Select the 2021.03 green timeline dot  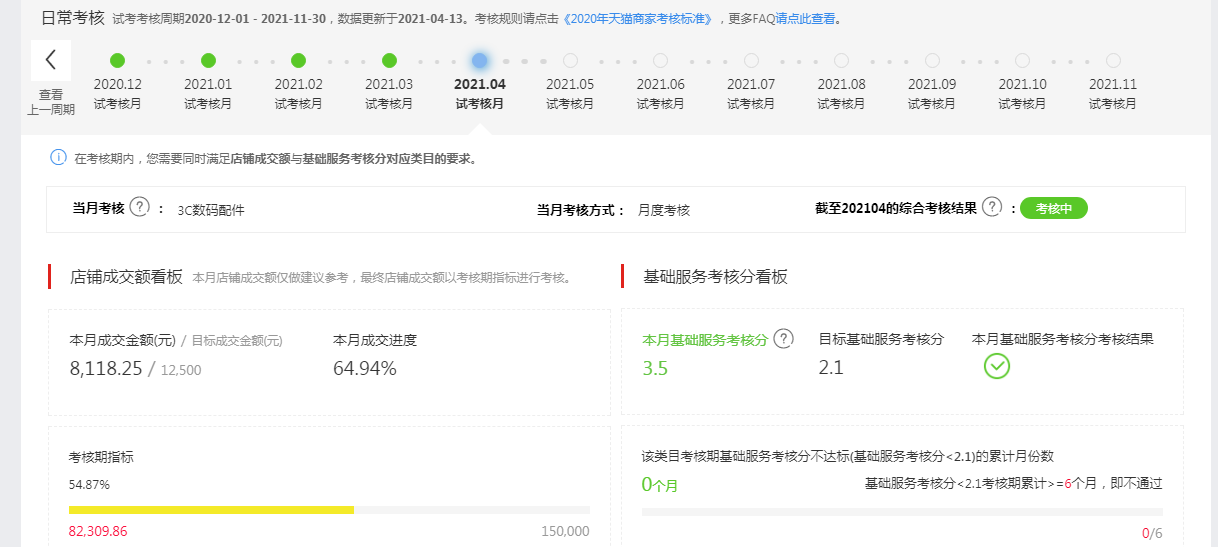pos(389,60)
